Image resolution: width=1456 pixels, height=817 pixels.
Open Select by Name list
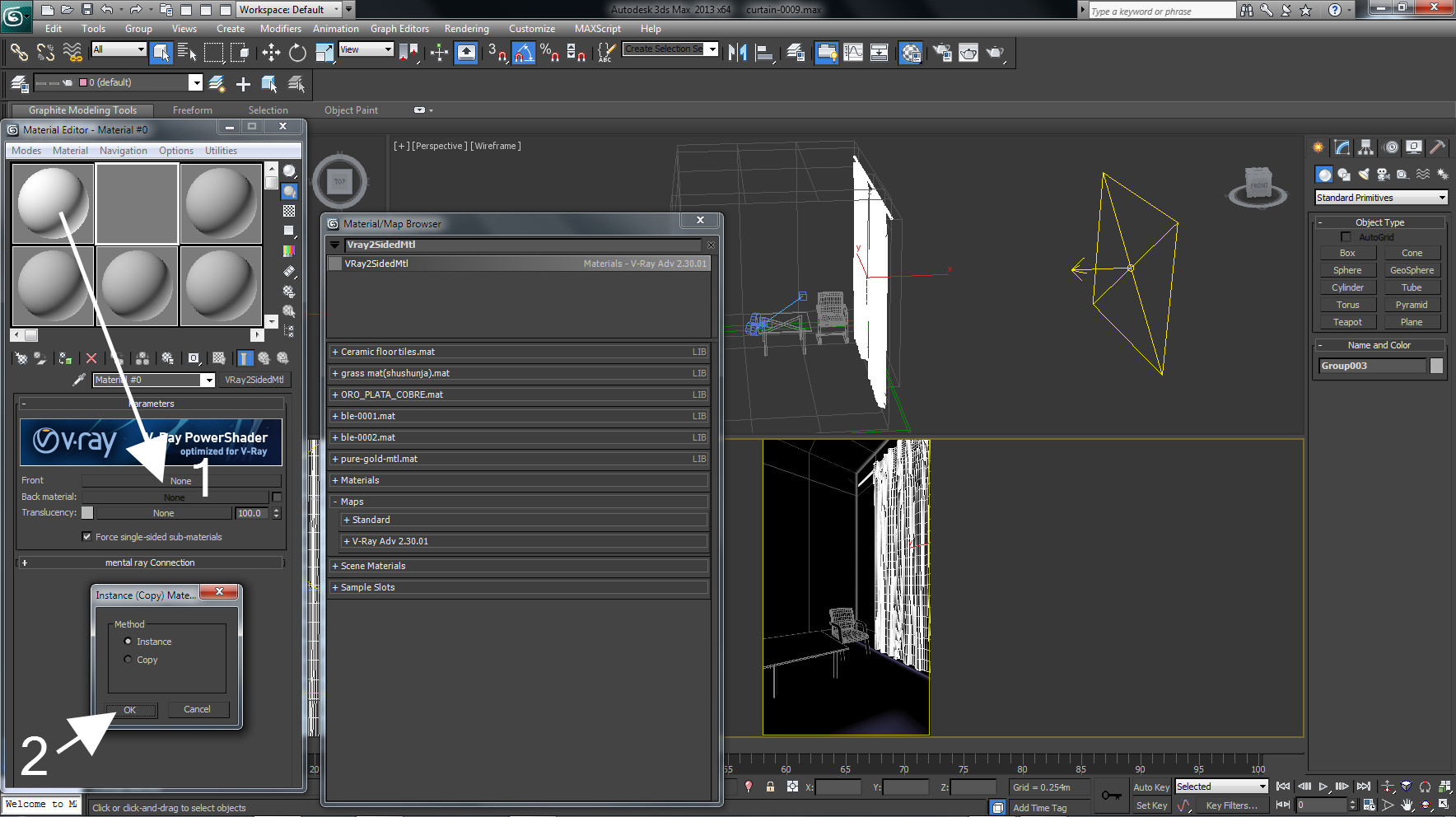[x=187, y=53]
